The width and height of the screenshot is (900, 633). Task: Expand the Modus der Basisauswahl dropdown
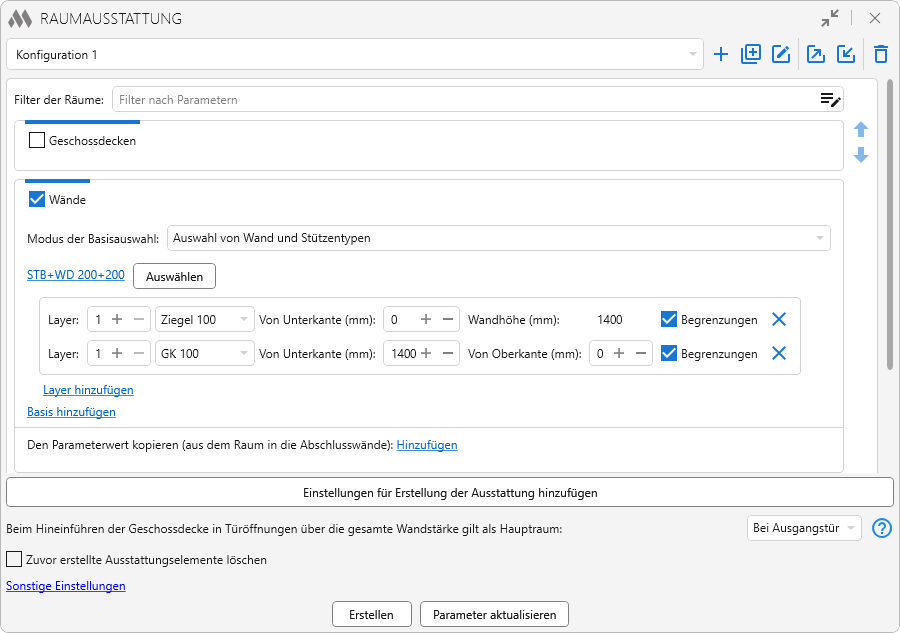[x=499, y=238]
